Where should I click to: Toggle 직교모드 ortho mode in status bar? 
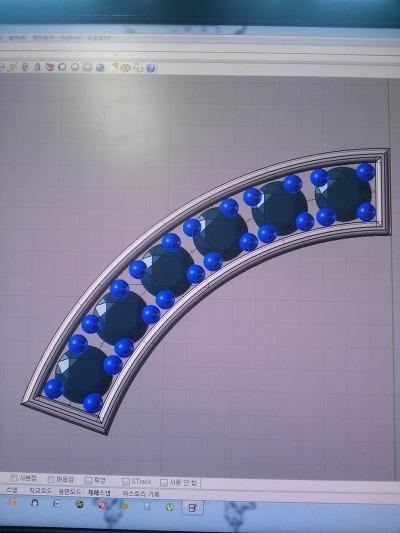click(40, 491)
